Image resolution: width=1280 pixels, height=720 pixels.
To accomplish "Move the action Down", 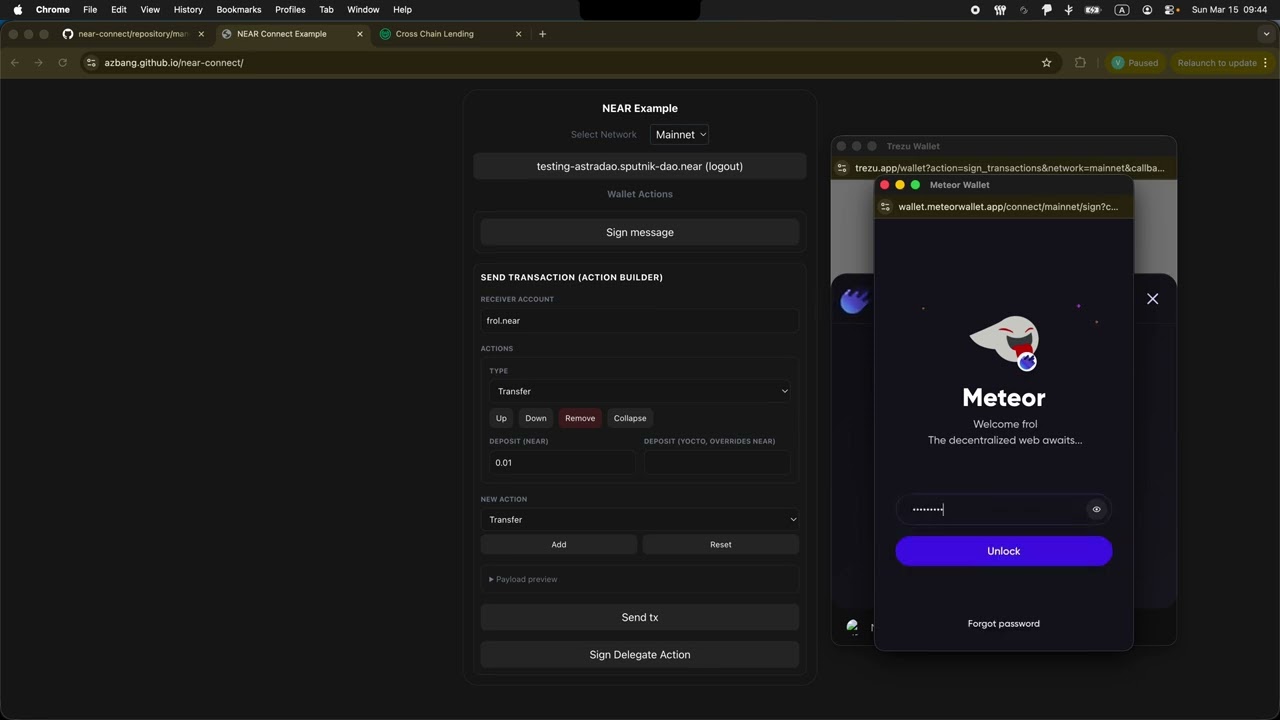I will pos(536,418).
